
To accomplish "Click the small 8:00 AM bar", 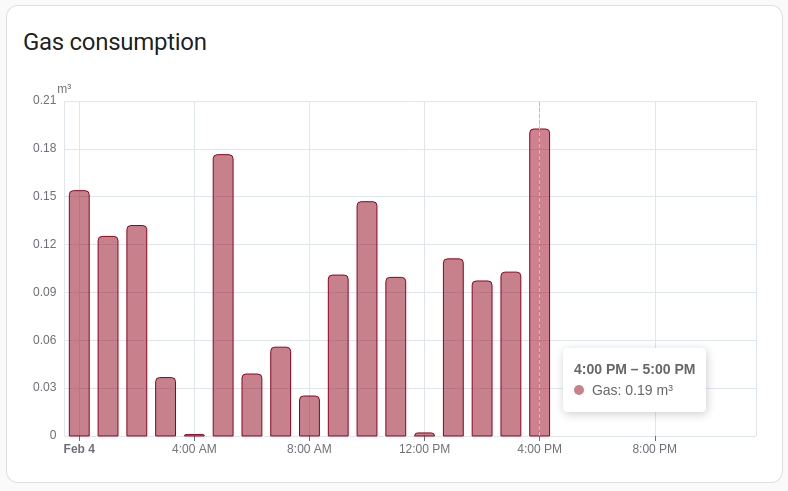I will (309, 416).
